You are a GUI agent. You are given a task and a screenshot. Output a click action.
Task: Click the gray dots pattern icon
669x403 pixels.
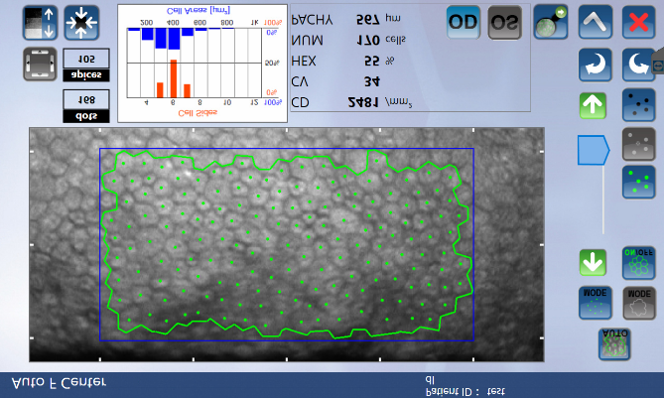pyautogui.click(x=638, y=144)
